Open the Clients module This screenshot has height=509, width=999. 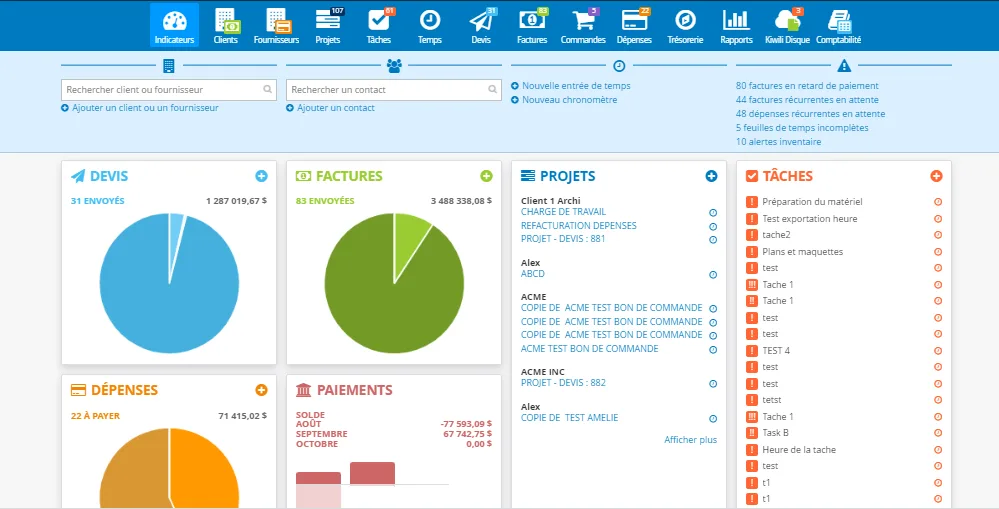click(x=226, y=25)
